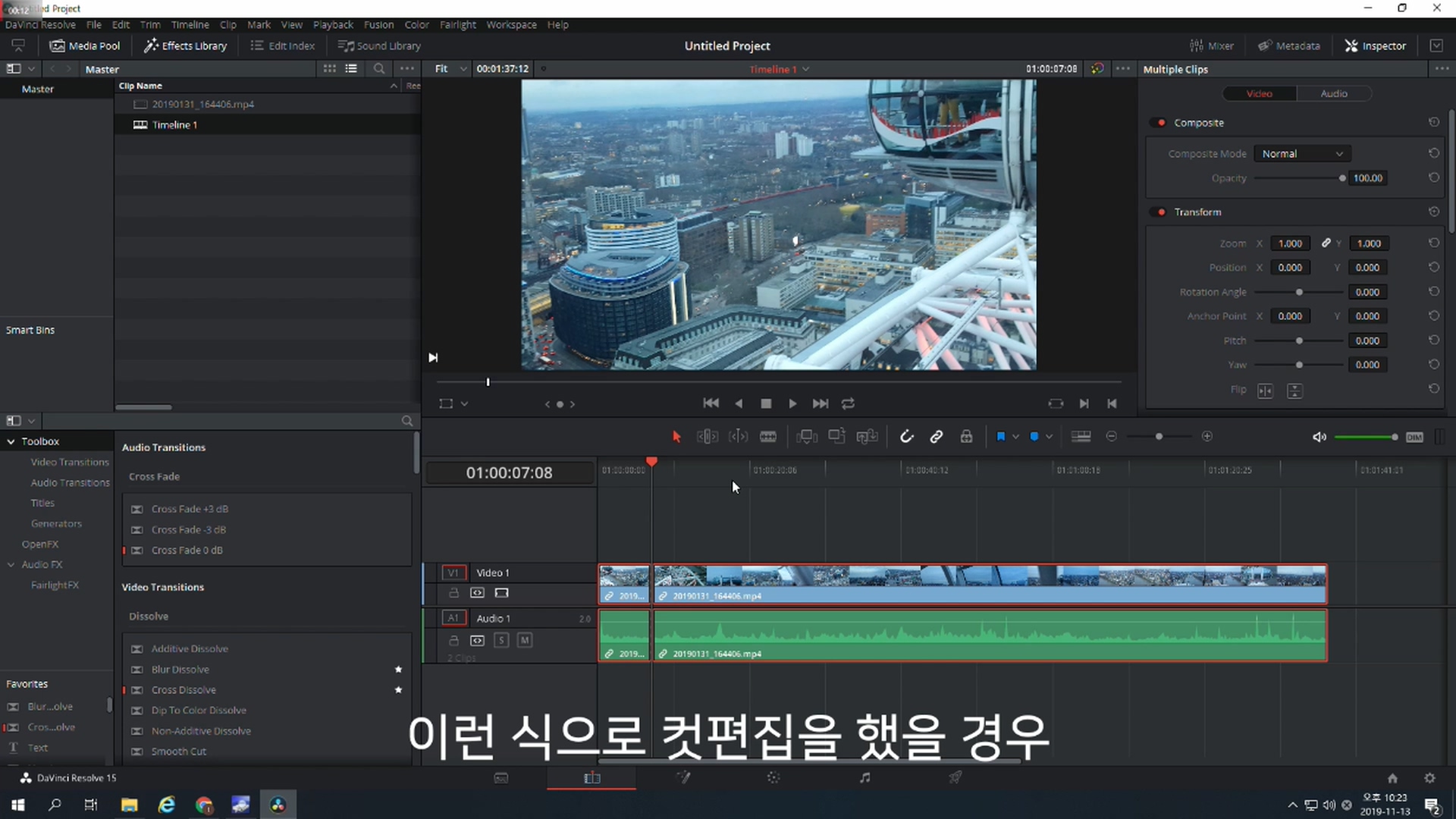Click the insert clip toolbar icon
This screenshot has width=1456, height=819.
tap(807, 437)
